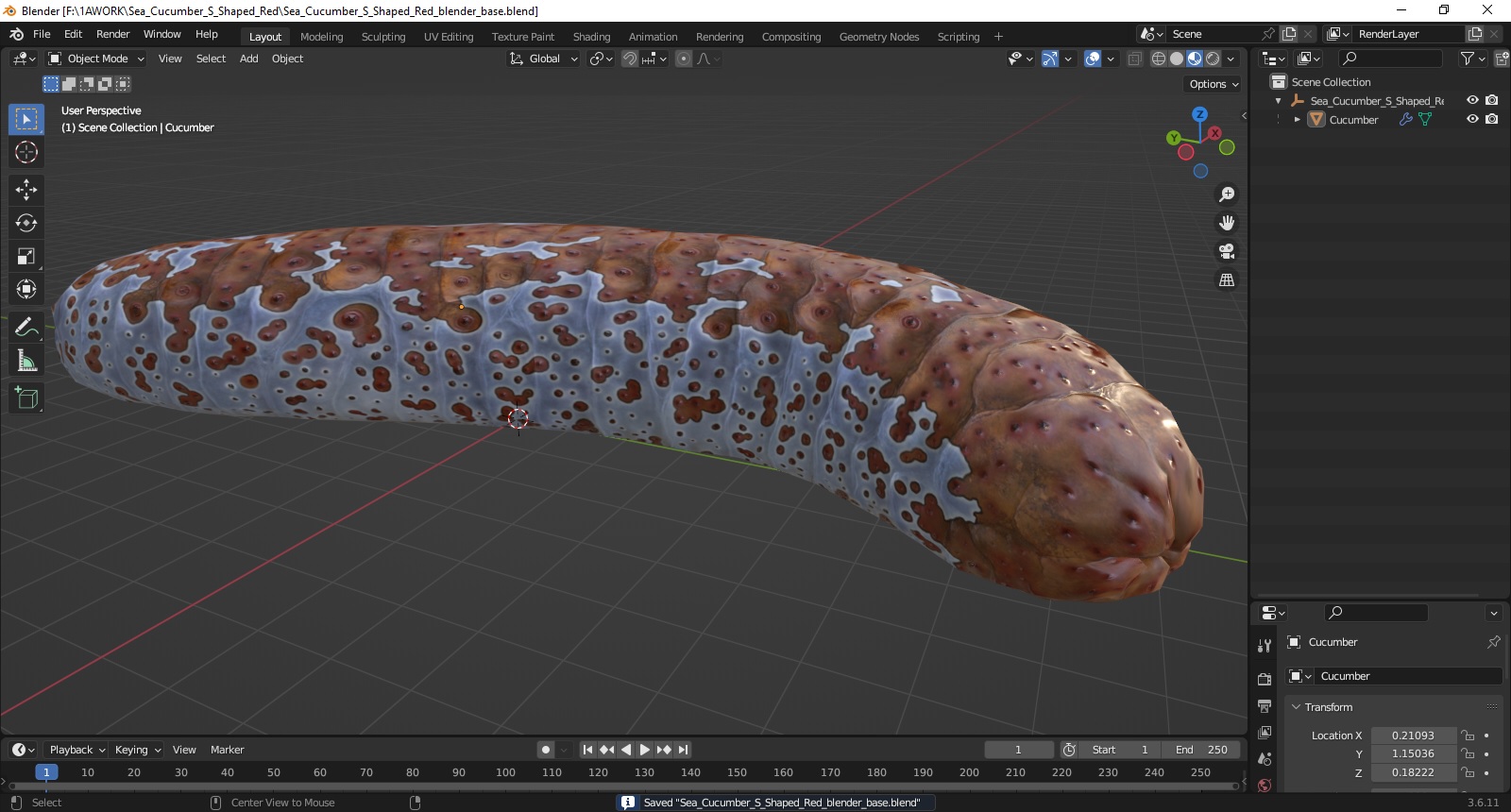The image size is (1511, 812).
Task: Expand the Cucumber tree item
Action: pos(1298,120)
